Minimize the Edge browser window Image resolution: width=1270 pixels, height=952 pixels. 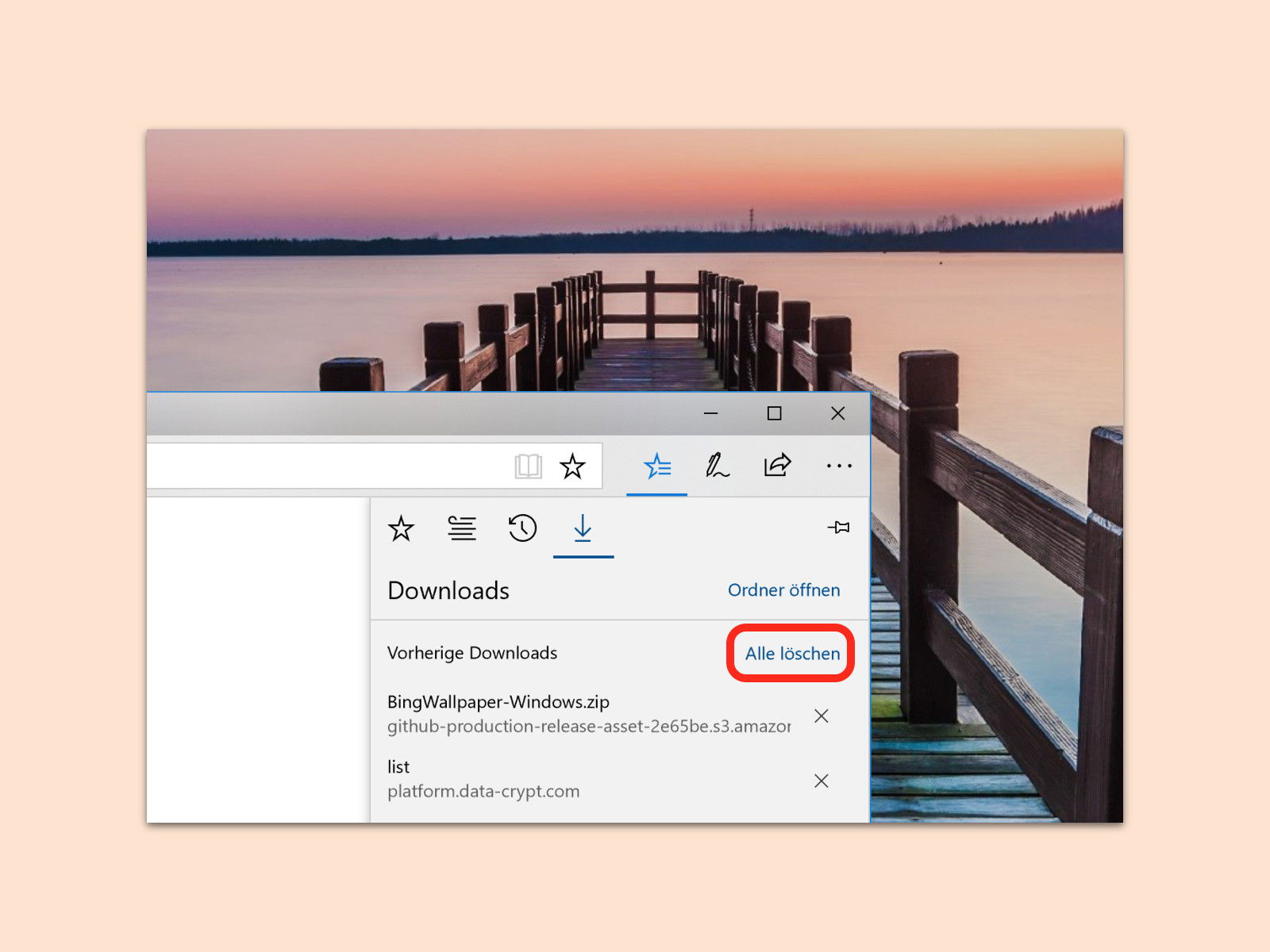point(711,413)
